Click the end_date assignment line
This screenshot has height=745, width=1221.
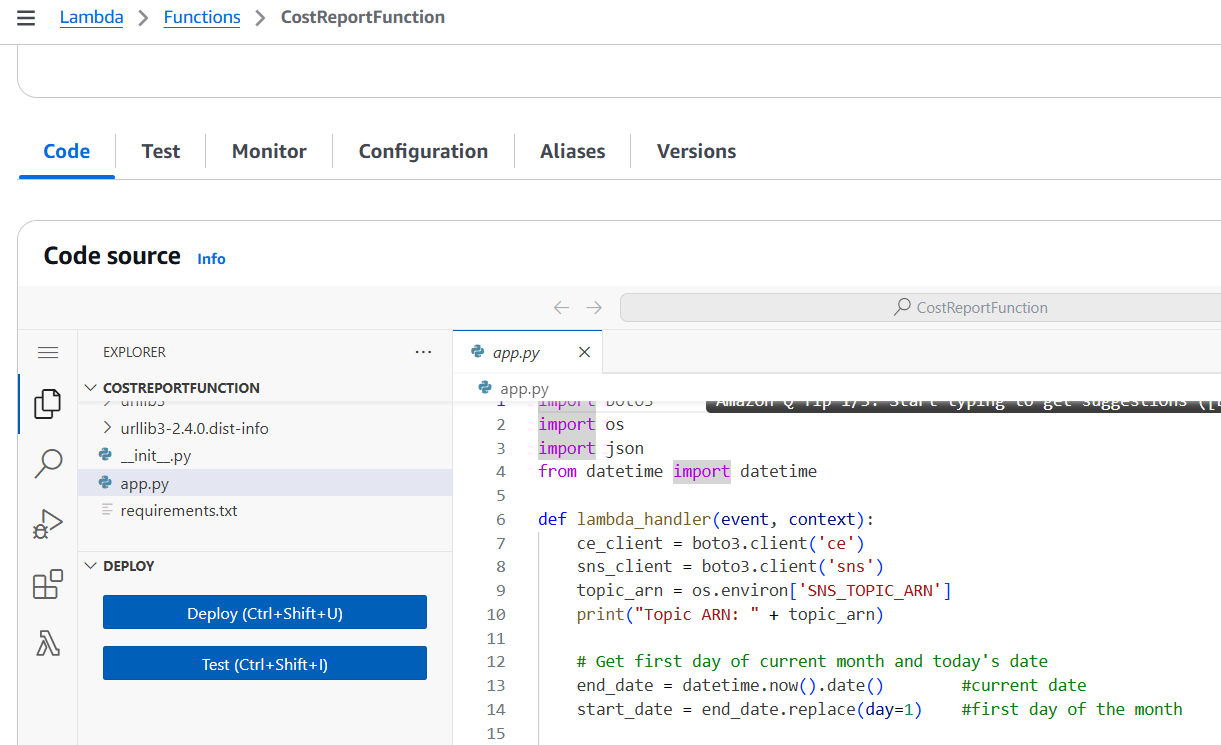coord(730,685)
